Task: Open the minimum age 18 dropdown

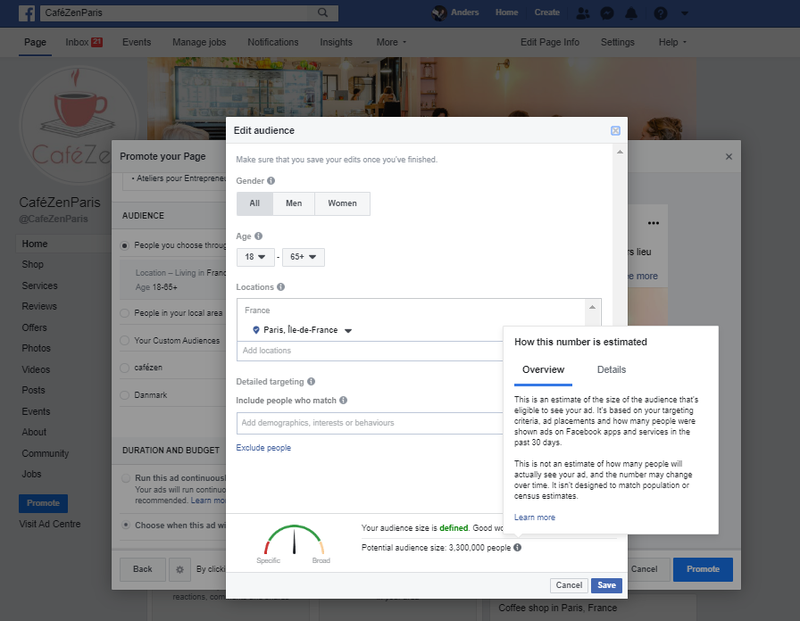Action: click(x=256, y=257)
